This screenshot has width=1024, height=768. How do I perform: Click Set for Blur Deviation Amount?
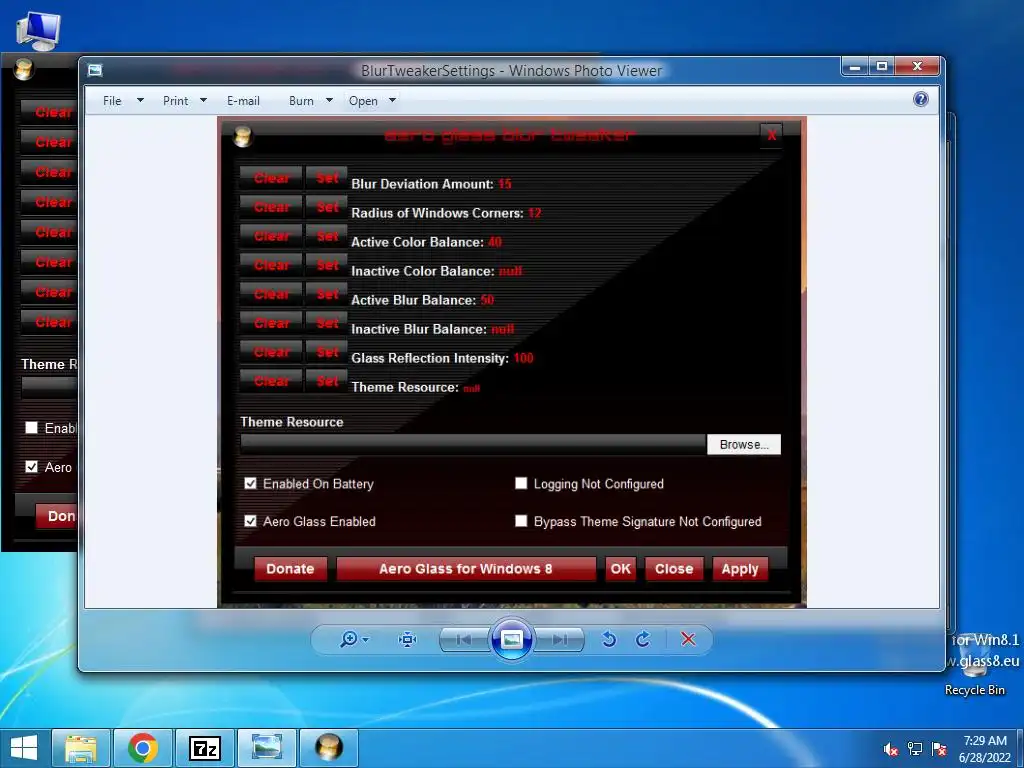327,178
